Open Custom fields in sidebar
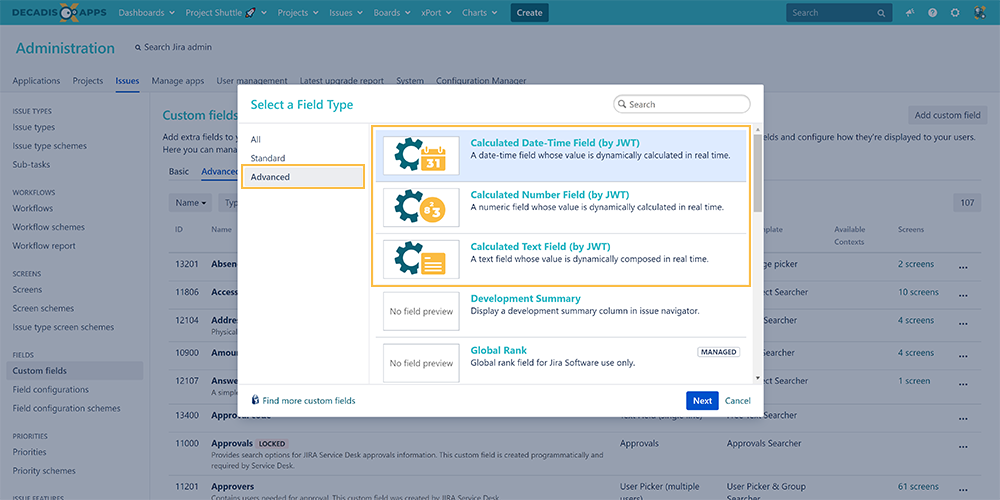The width and height of the screenshot is (1000, 500). click(75, 371)
